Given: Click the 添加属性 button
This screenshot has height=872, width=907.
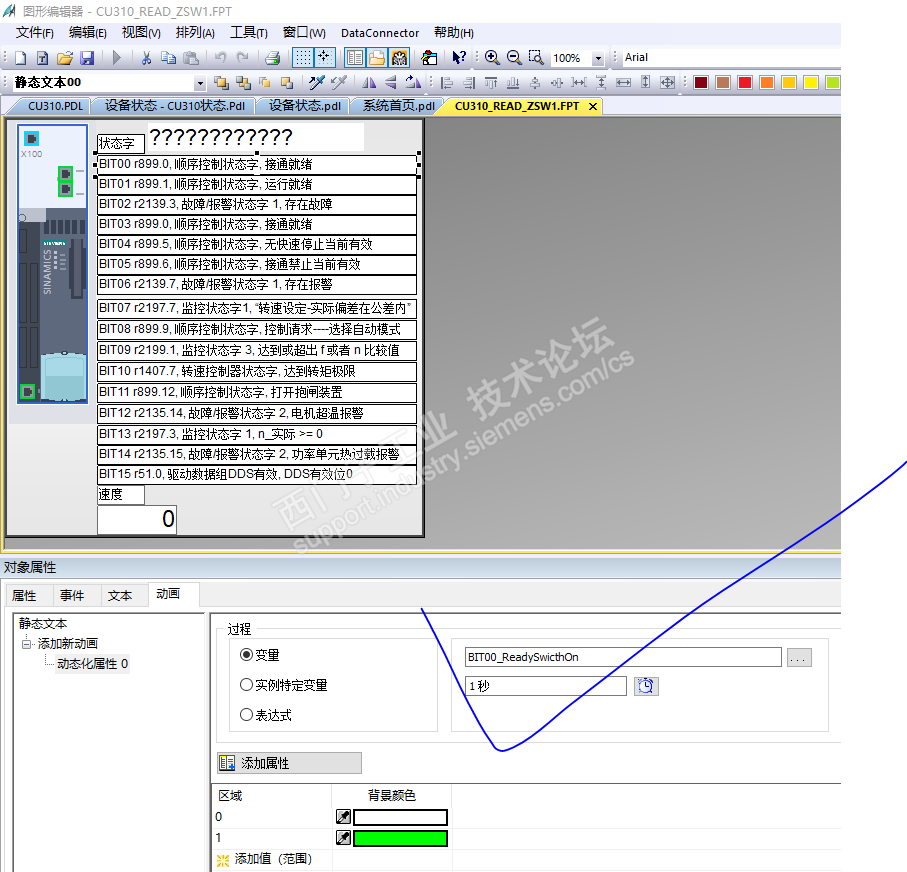Looking at the screenshot, I should 289,763.
